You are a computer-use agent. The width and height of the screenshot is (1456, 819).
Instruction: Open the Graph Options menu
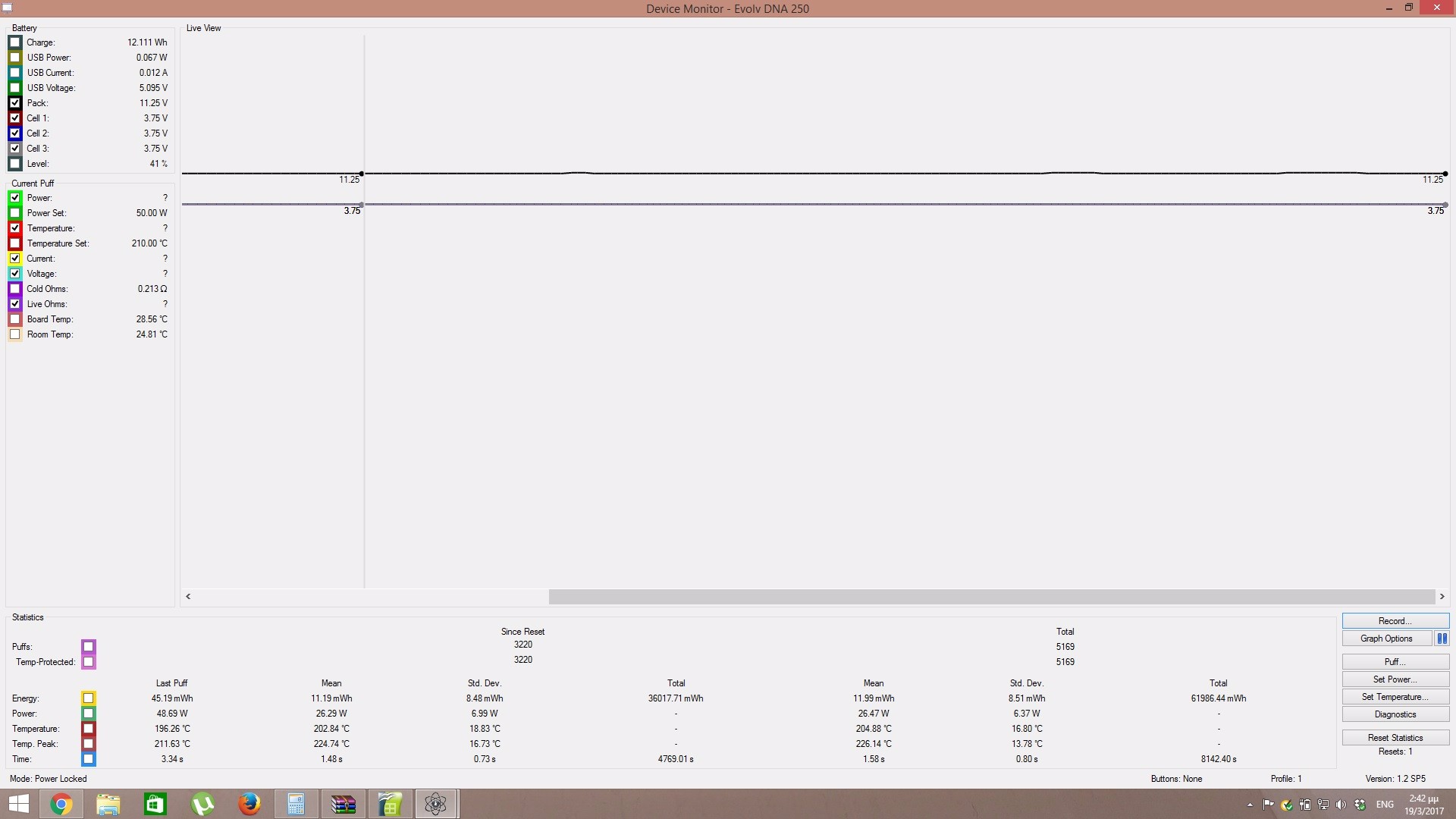pos(1386,639)
